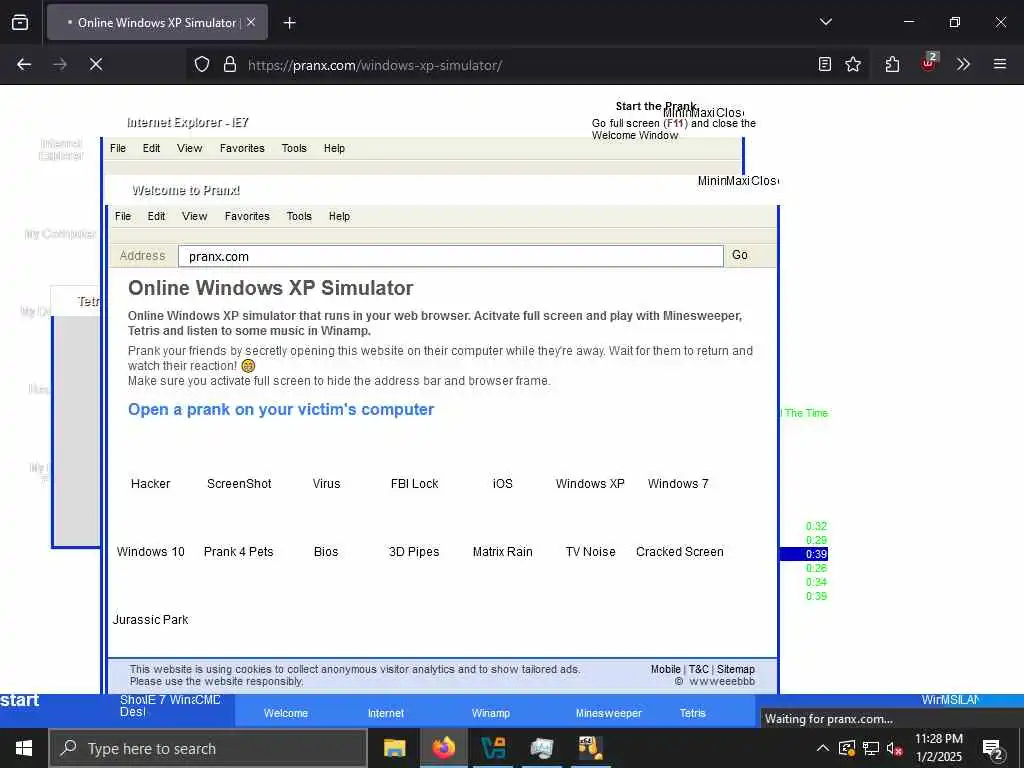Open the Hacker prank
Viewport: 1024px width, 768px height.
[x=150, y=484]
